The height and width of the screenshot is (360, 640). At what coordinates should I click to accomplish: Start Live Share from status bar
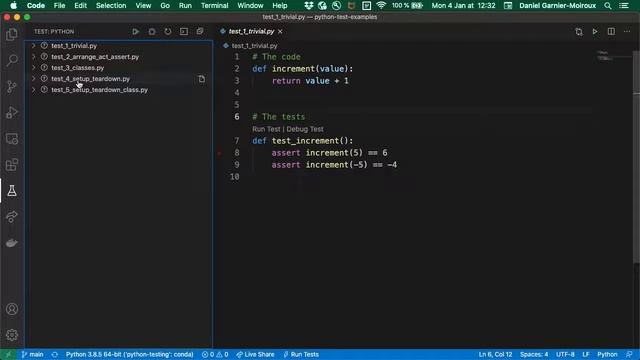click(256, 354)
